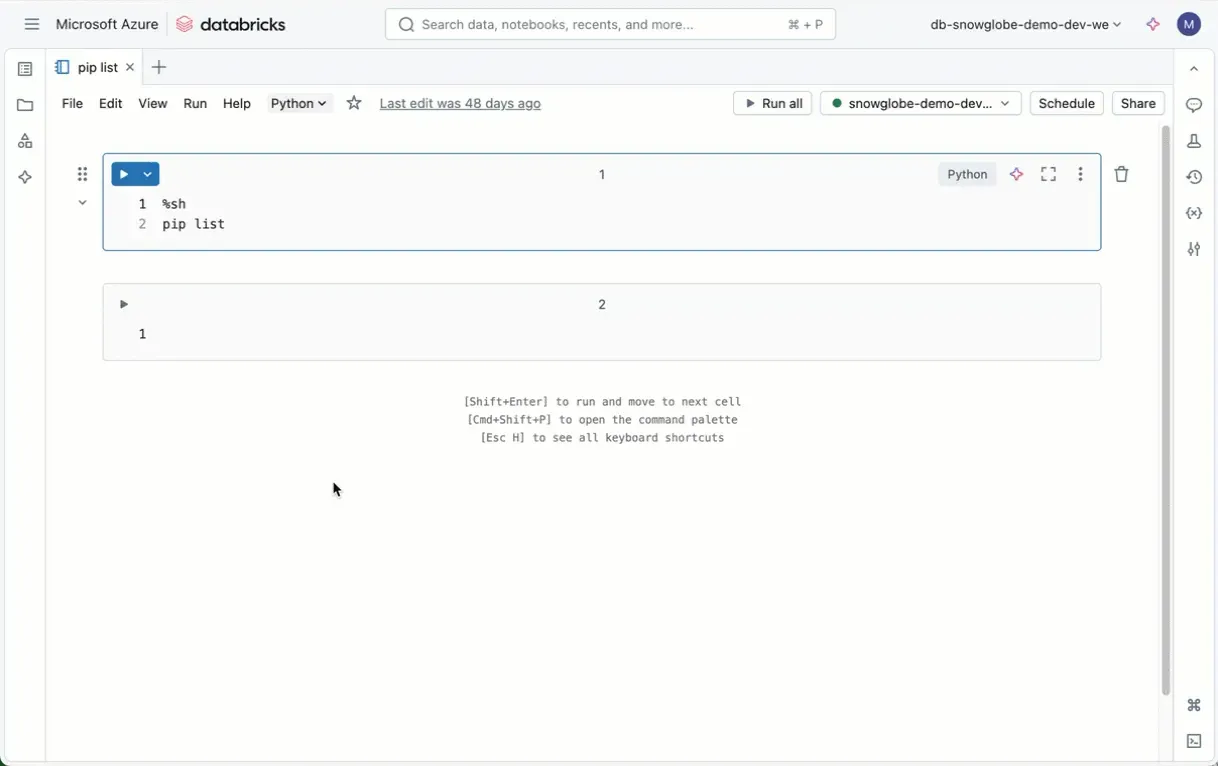This screenshot has width=1218, height=766.
Task: Favorite the notebook with the star icon
Action: (x=354, y=103)
